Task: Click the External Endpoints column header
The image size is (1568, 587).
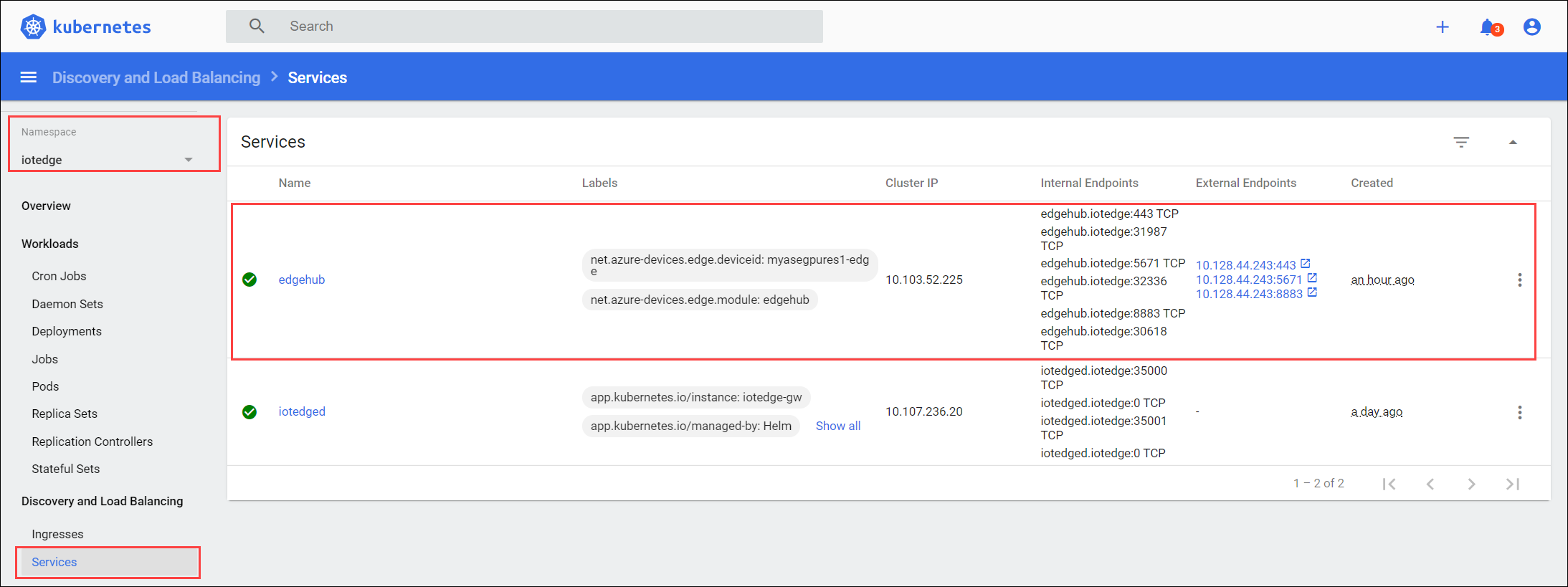Action: [1246, 183]
